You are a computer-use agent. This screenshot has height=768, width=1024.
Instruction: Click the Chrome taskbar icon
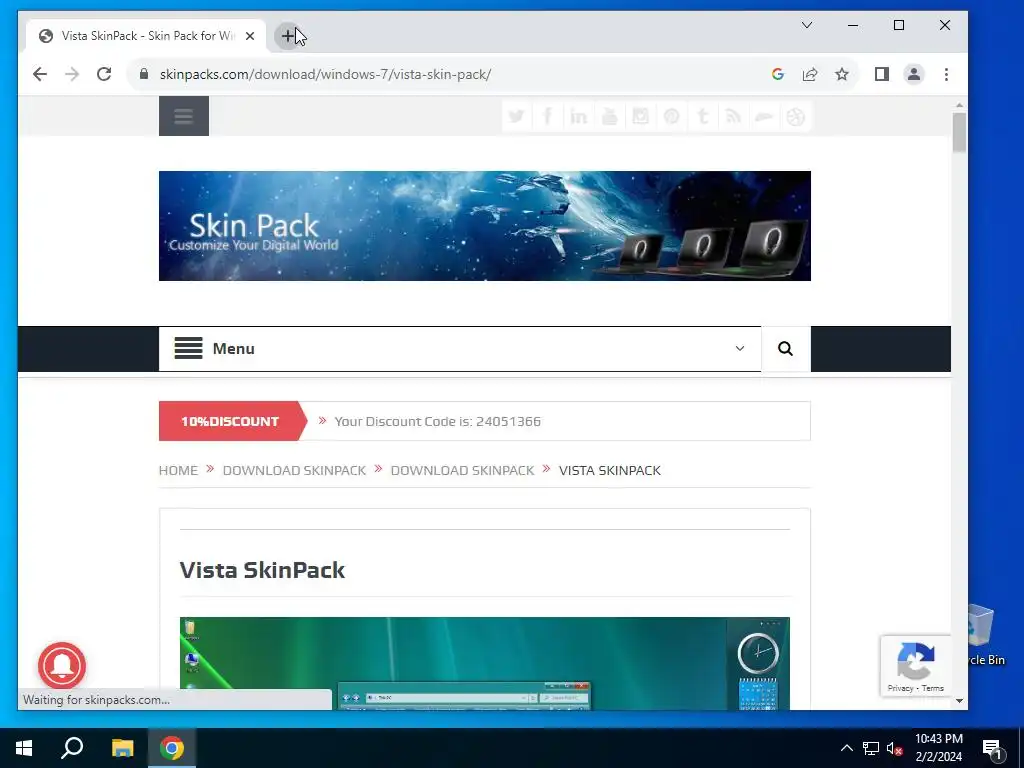(x=172, y=748)
